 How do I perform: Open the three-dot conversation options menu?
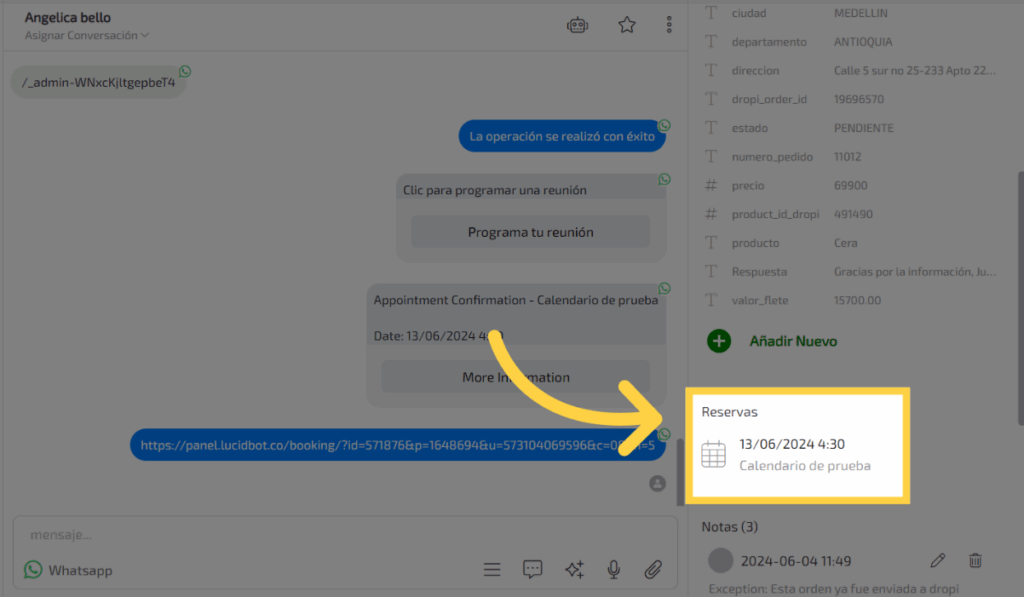[x=669, y=26]
